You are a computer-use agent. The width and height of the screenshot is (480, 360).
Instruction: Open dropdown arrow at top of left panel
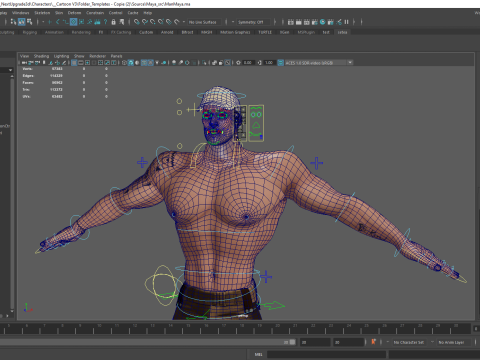10,70
